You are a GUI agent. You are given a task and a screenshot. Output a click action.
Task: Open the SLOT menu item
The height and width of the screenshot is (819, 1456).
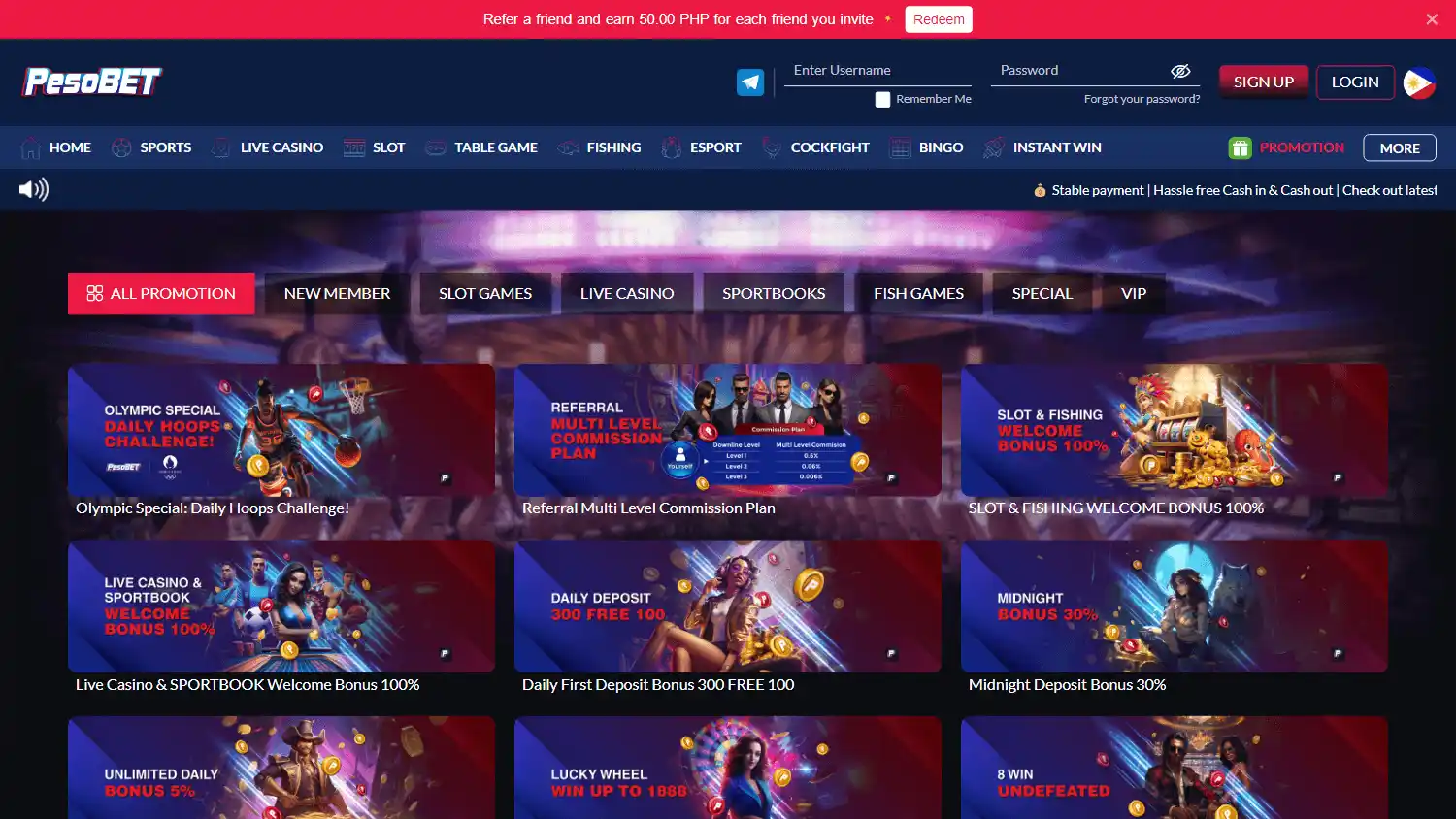388,147
